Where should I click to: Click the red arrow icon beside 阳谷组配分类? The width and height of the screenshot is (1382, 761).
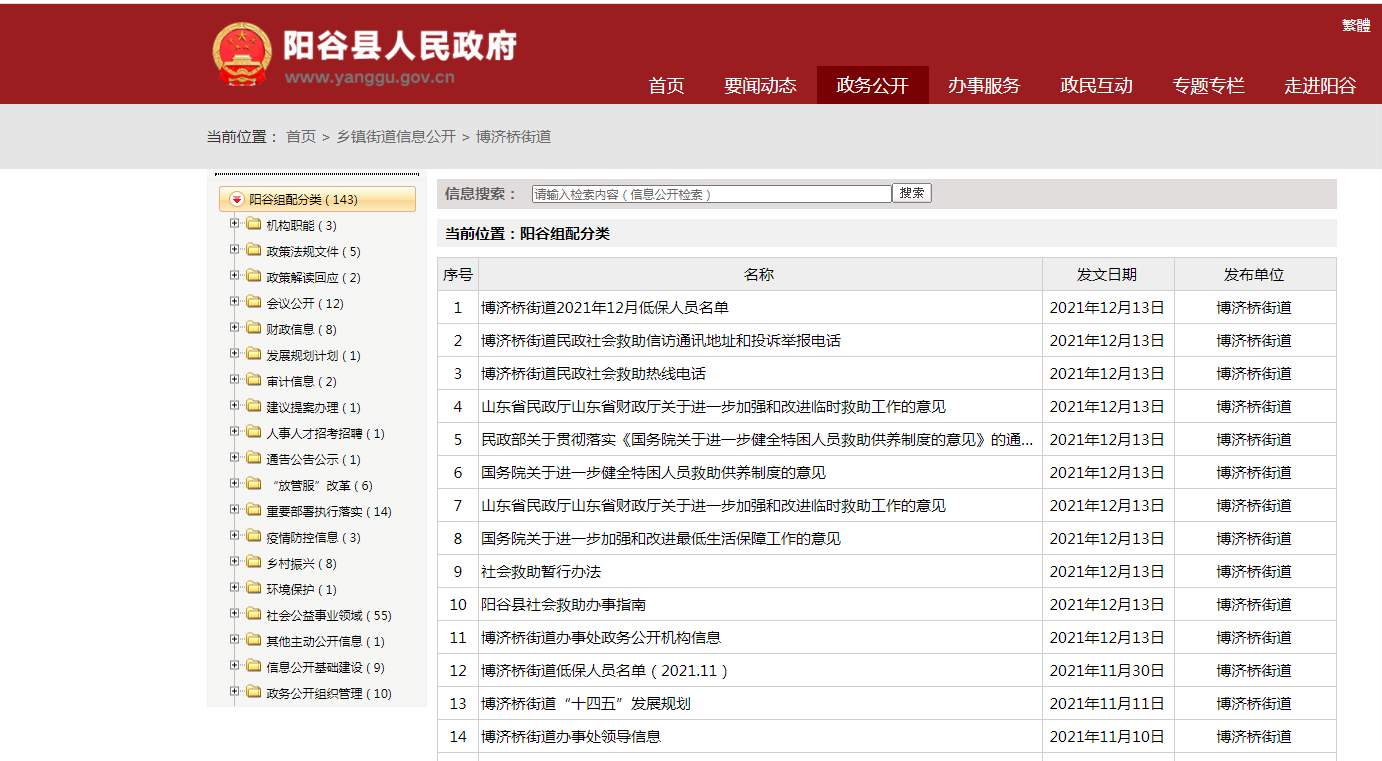point(236,199)
